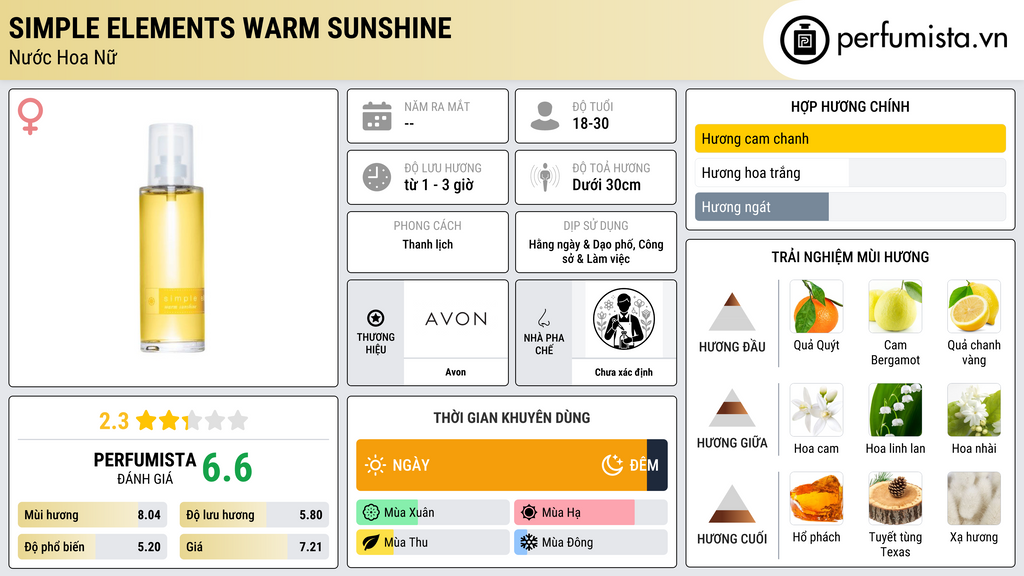Click the Mùa Thu season bar
1024x576 pixels.
[433, 543]
